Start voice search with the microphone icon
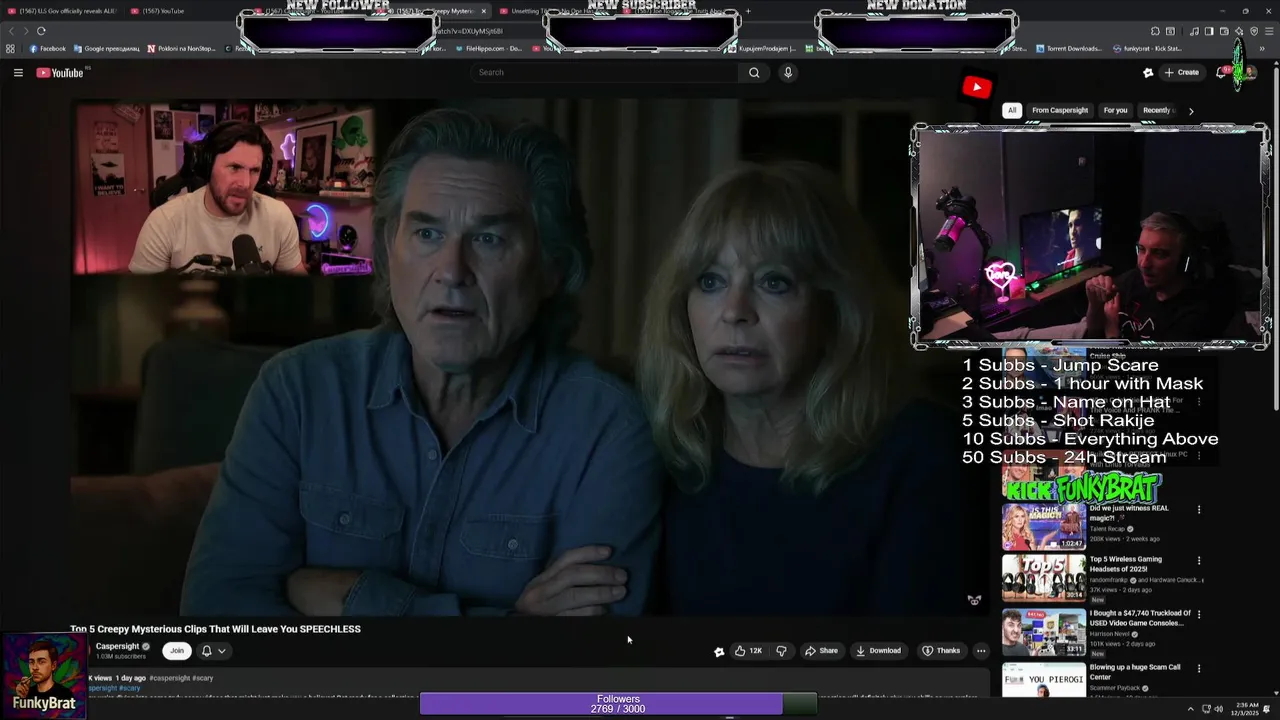1280x720 pixels. click(788, 72)
